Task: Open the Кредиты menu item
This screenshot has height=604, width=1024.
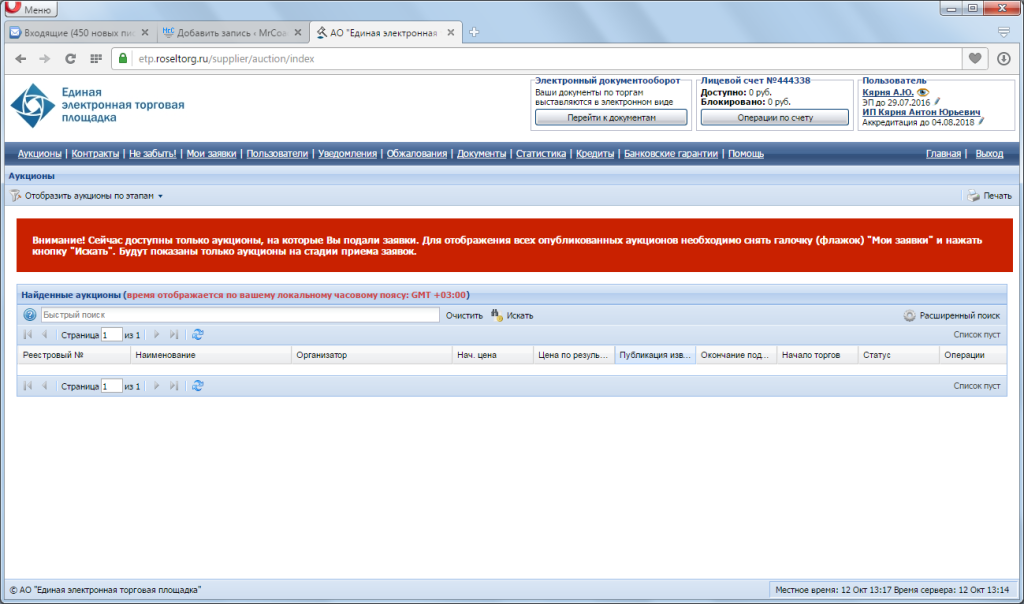Action: [595, 153]
